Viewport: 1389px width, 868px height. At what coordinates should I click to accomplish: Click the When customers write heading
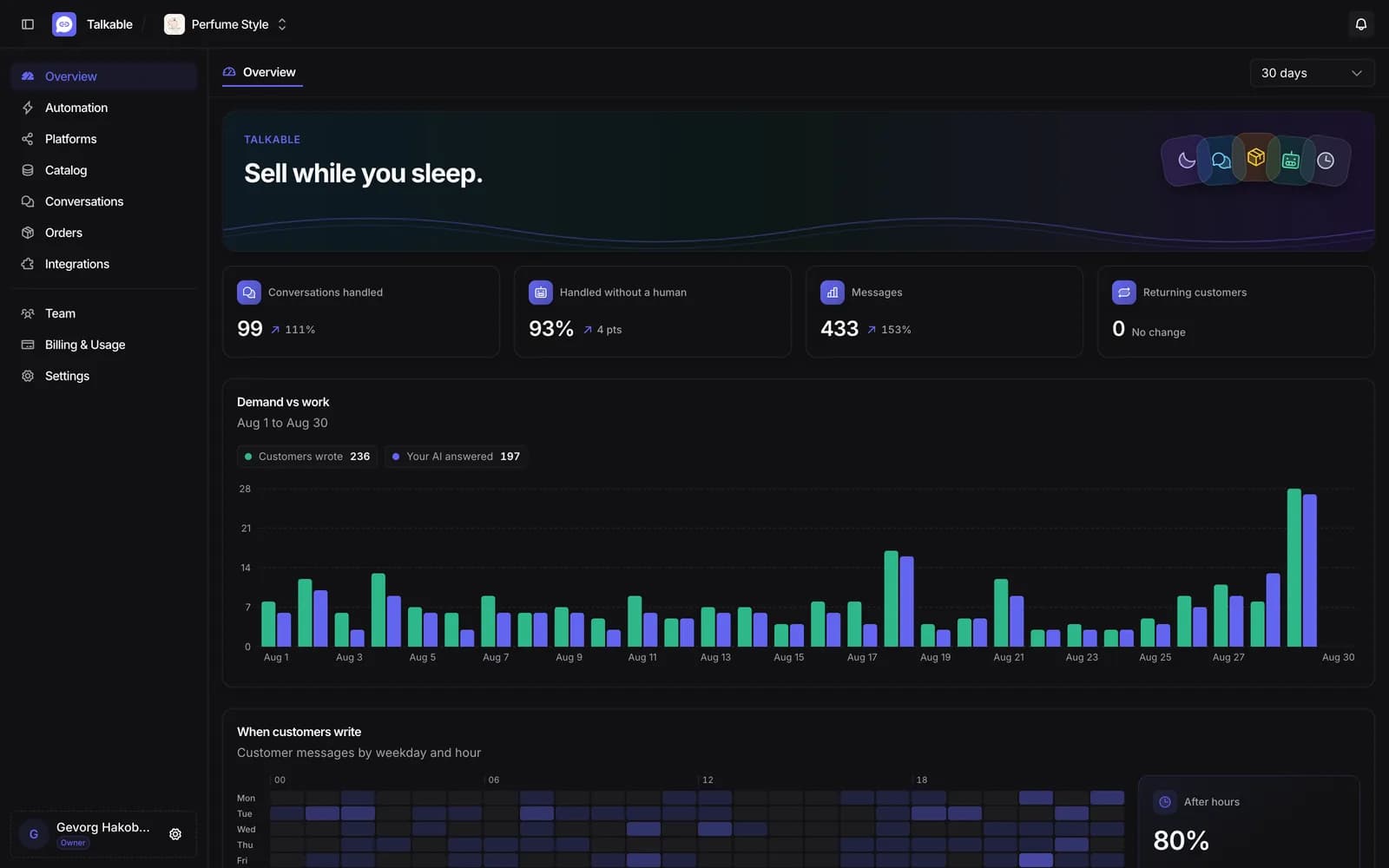pos(299,732)
